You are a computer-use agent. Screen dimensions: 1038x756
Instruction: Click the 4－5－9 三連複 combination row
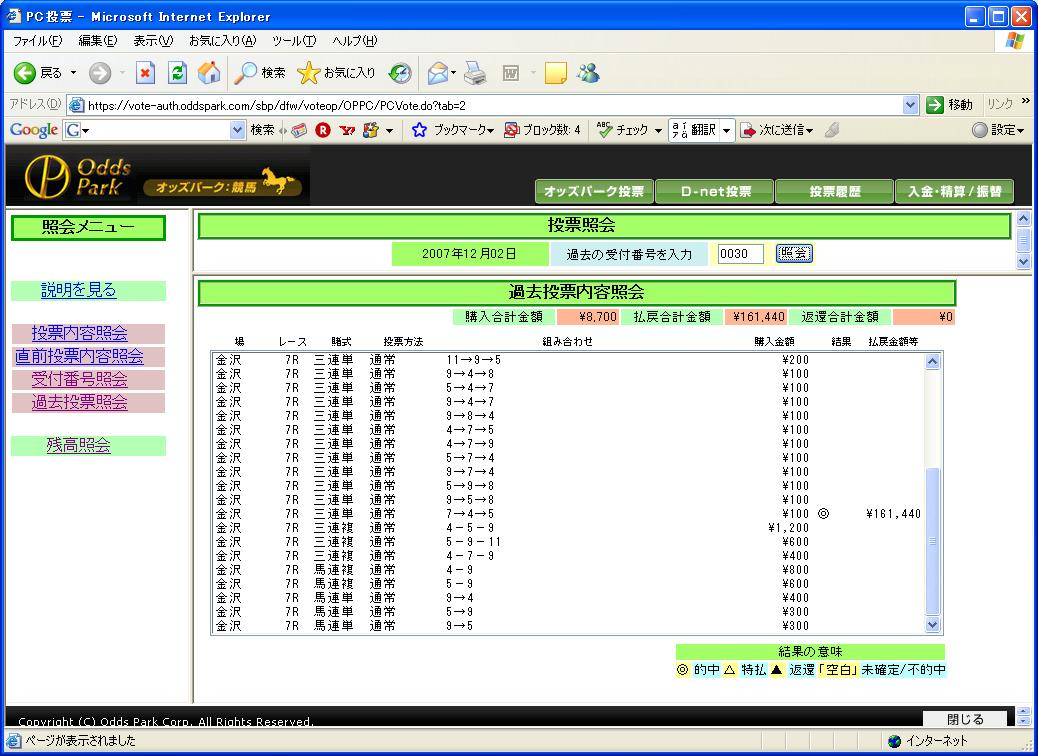point(568,528)
